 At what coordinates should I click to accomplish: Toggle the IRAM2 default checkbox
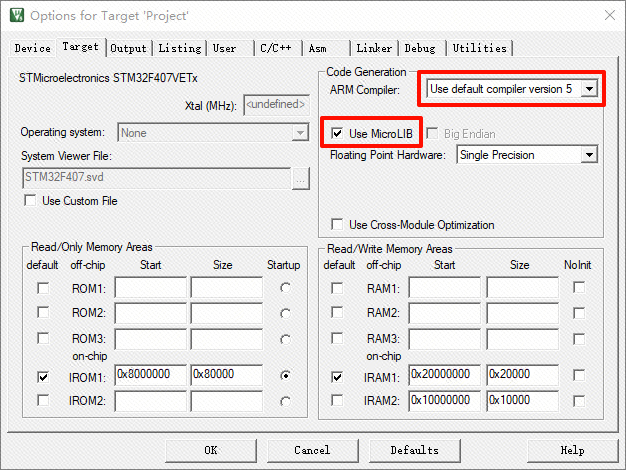[x=337, y=400]
